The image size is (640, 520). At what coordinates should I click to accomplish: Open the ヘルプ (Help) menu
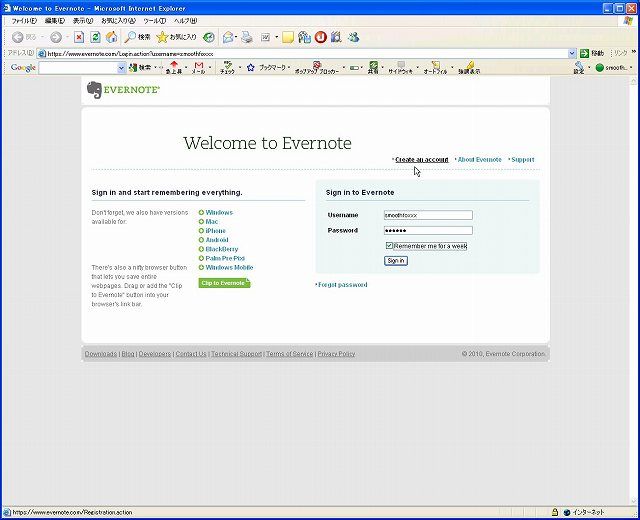click(x=185, y=20)
